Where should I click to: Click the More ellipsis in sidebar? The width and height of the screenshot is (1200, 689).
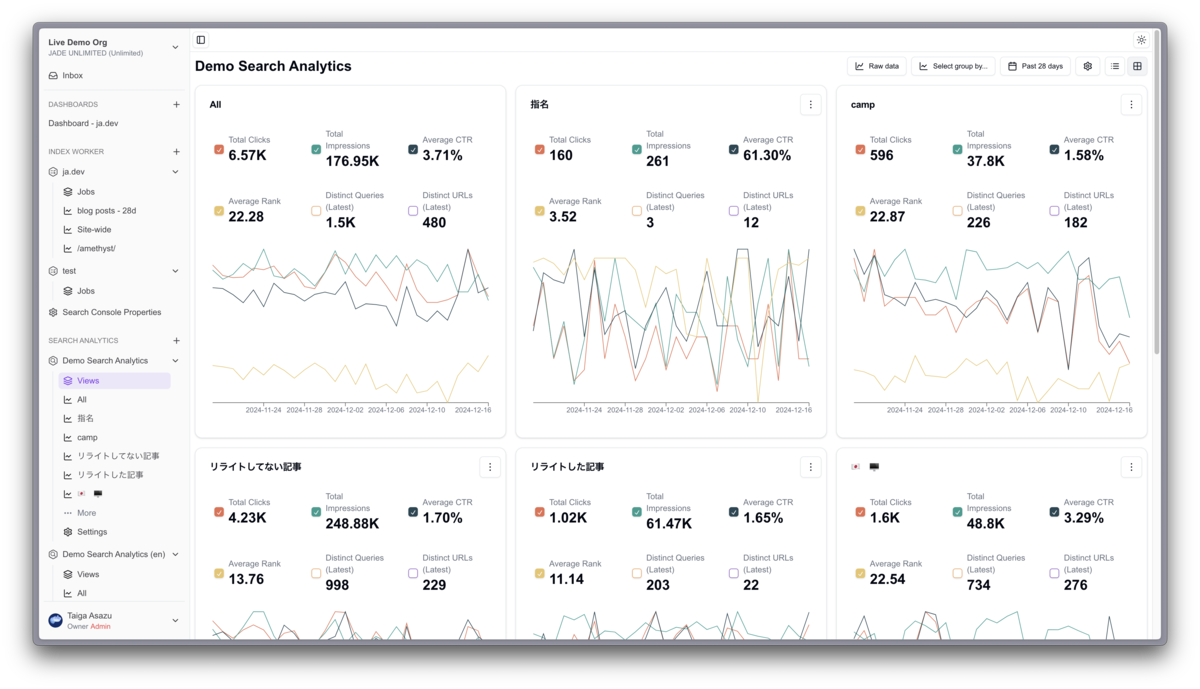[x=68, y=513]
